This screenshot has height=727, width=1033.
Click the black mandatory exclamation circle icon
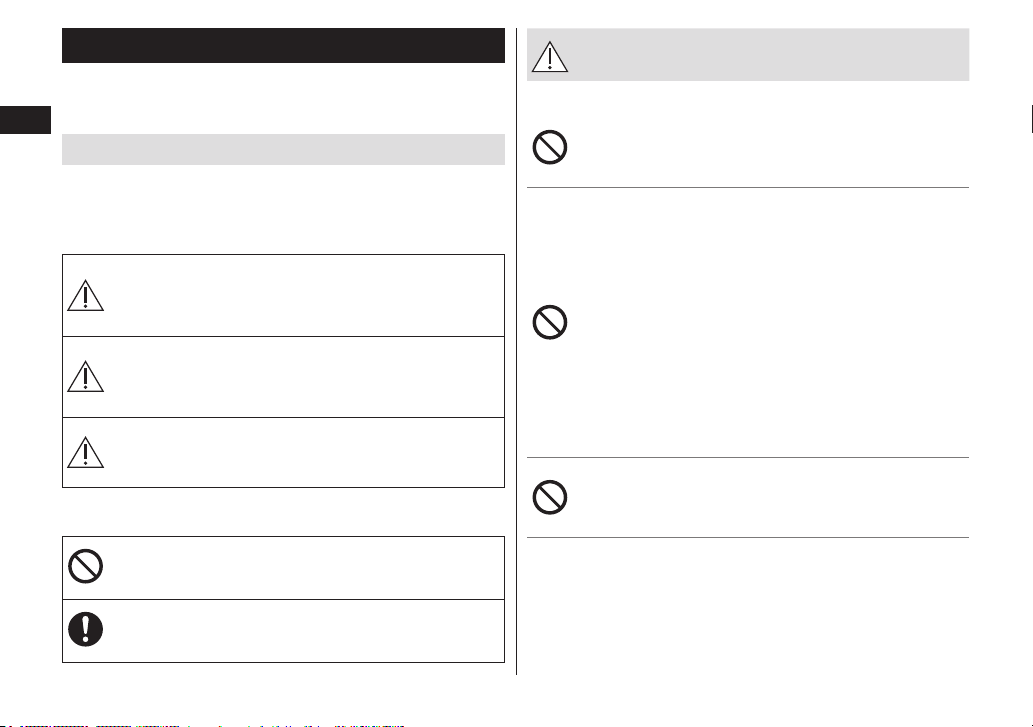pyautogui.click(x=86, y=629)
